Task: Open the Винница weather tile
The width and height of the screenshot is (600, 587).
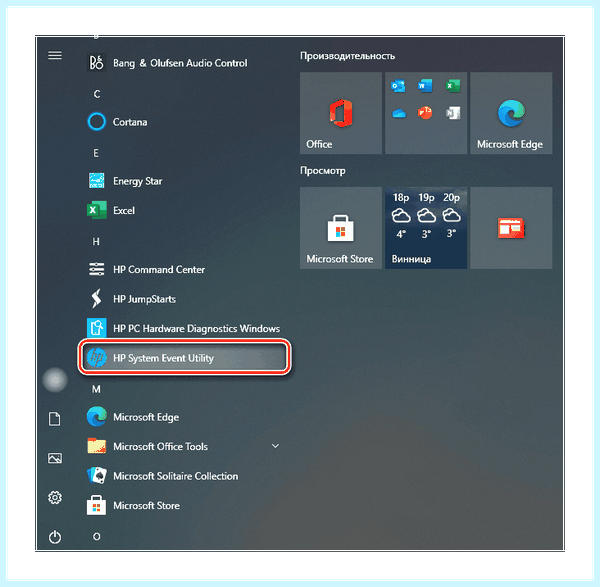Action: pos(426,228)
